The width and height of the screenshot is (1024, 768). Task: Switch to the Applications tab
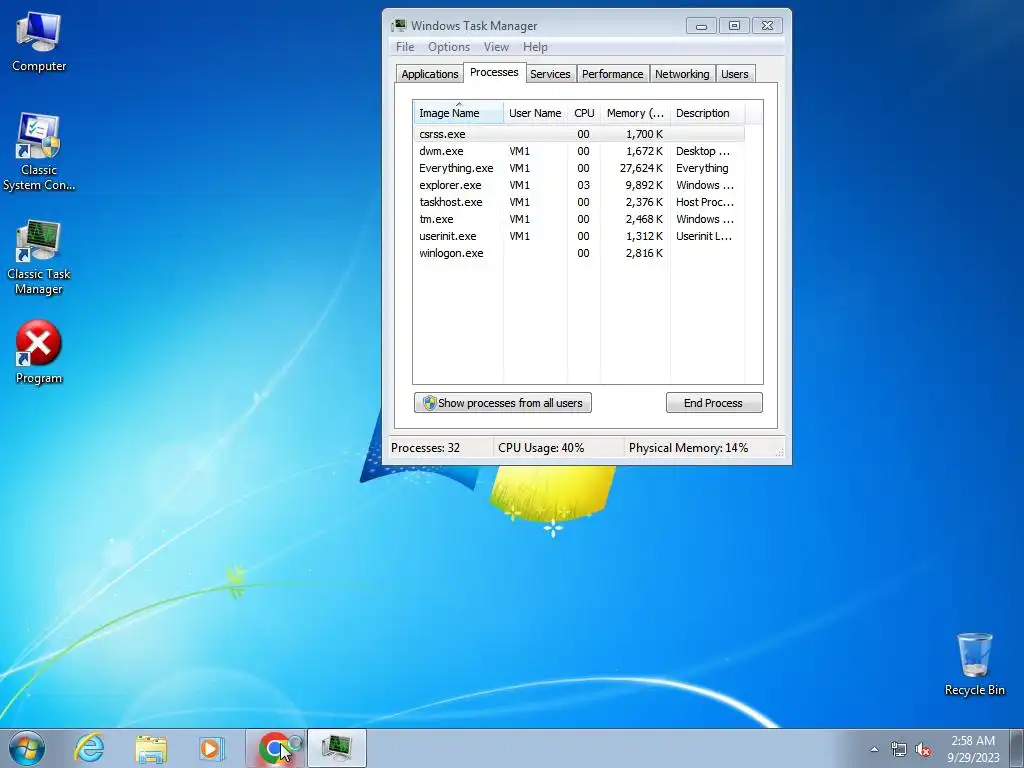point(430,74)
